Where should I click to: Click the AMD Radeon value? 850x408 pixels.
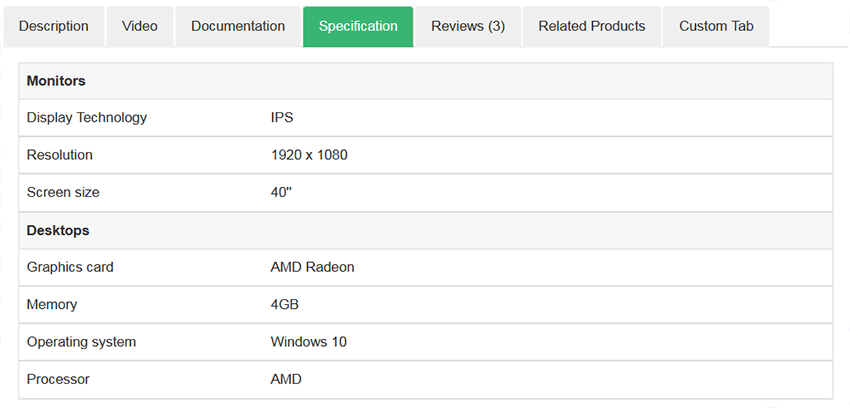312,267
